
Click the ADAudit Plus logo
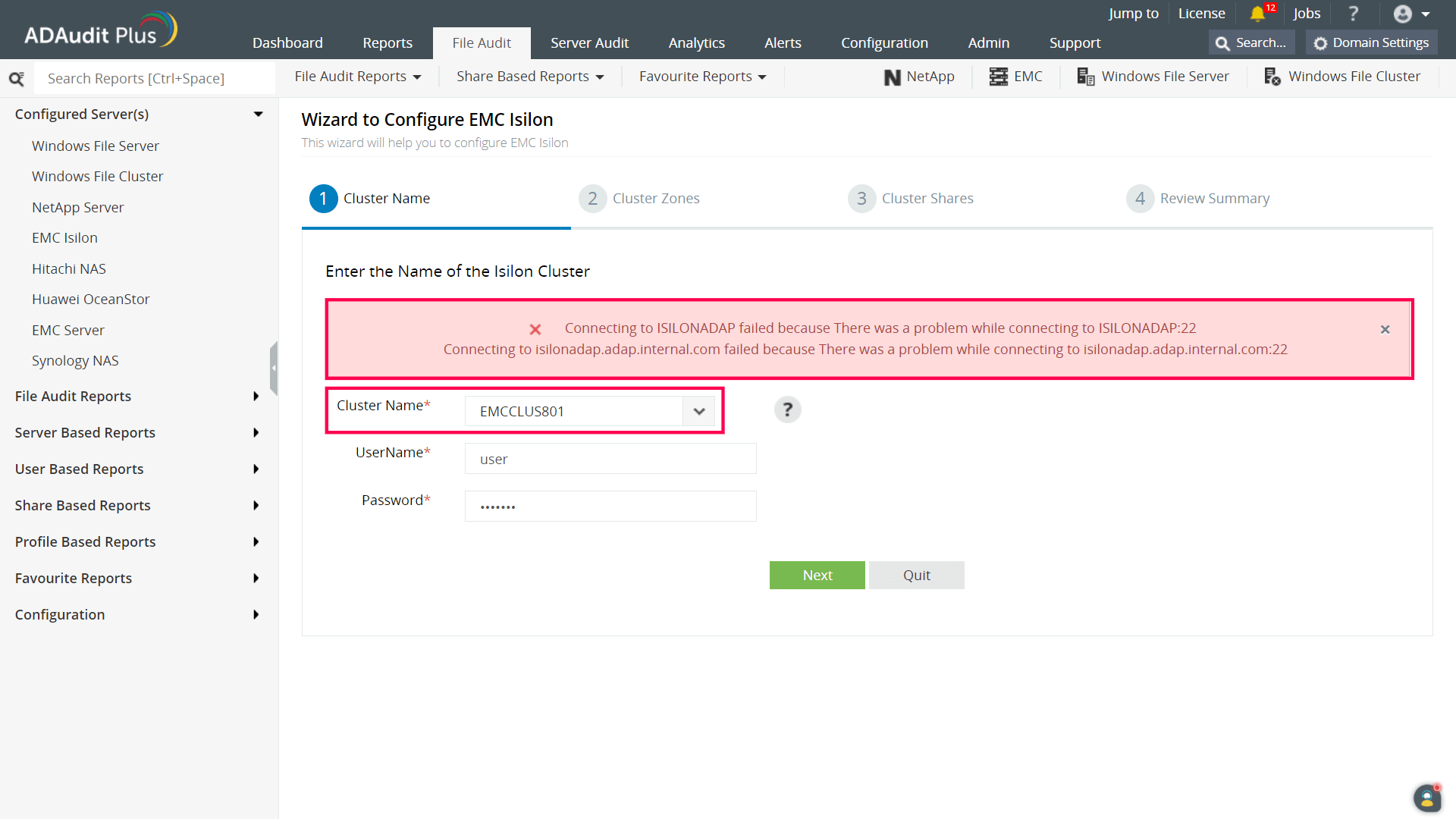99,29
